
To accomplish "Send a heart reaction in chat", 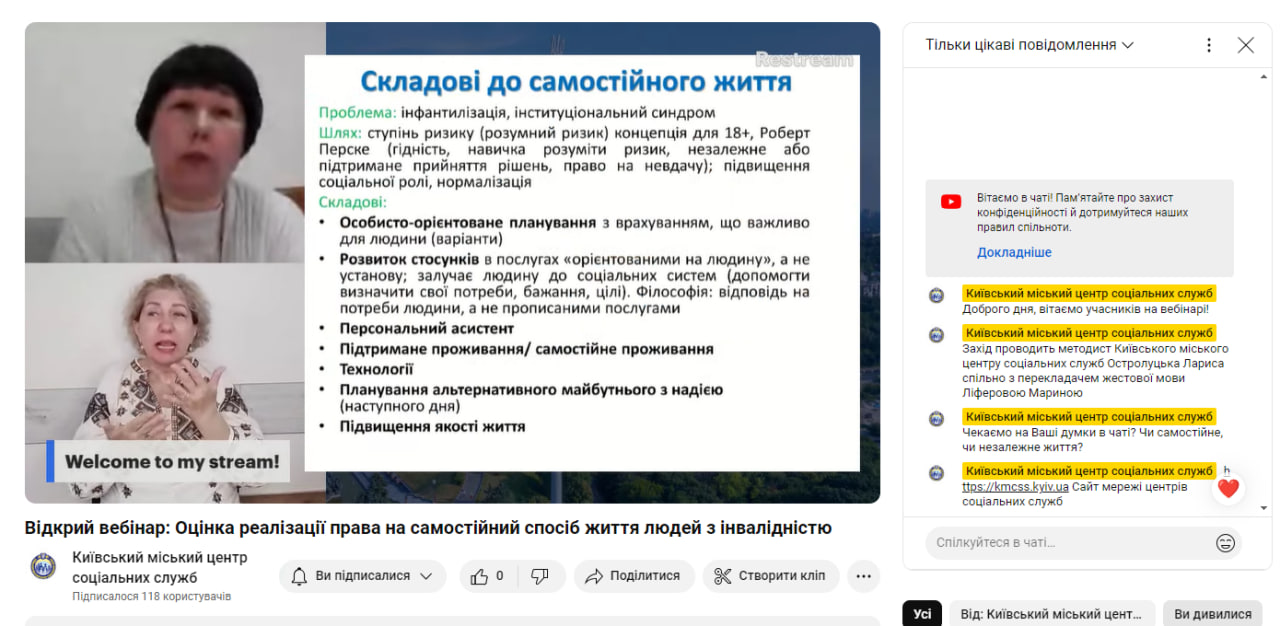I will point(1228,488).
